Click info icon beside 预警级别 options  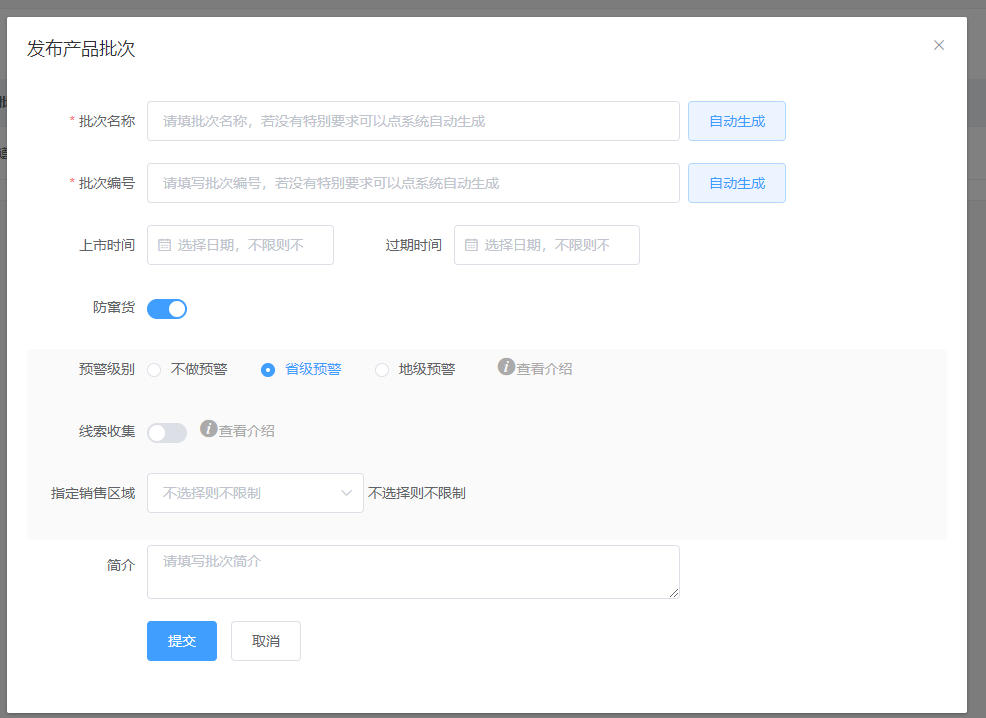(x=506, y=367)
